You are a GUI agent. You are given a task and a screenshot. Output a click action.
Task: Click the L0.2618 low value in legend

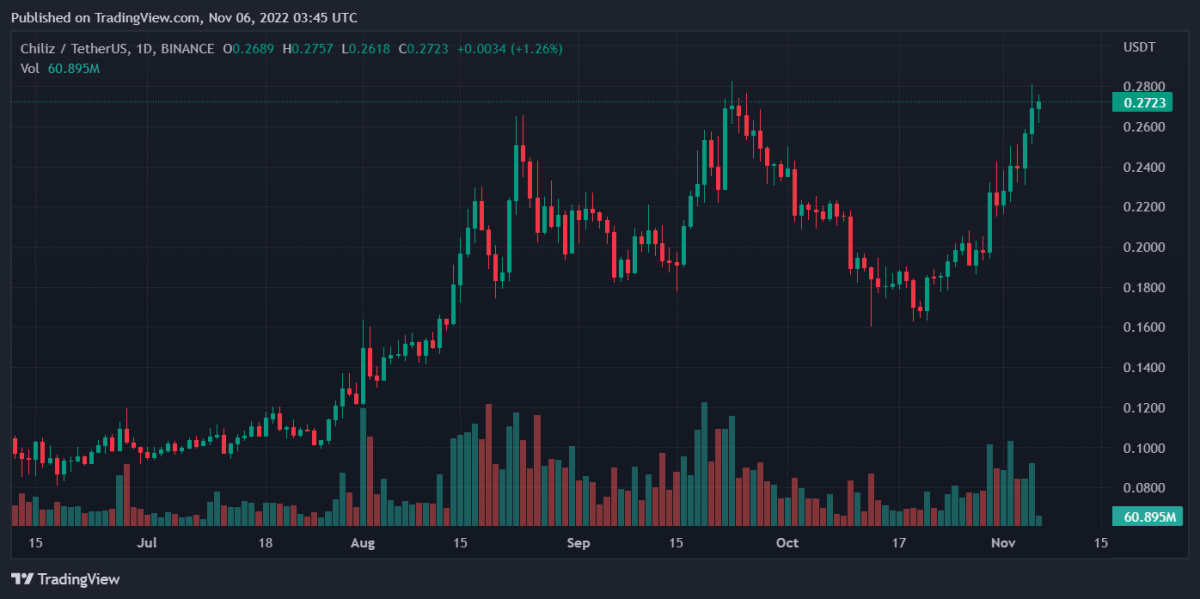pyautogui.click(x=365, y=48)
